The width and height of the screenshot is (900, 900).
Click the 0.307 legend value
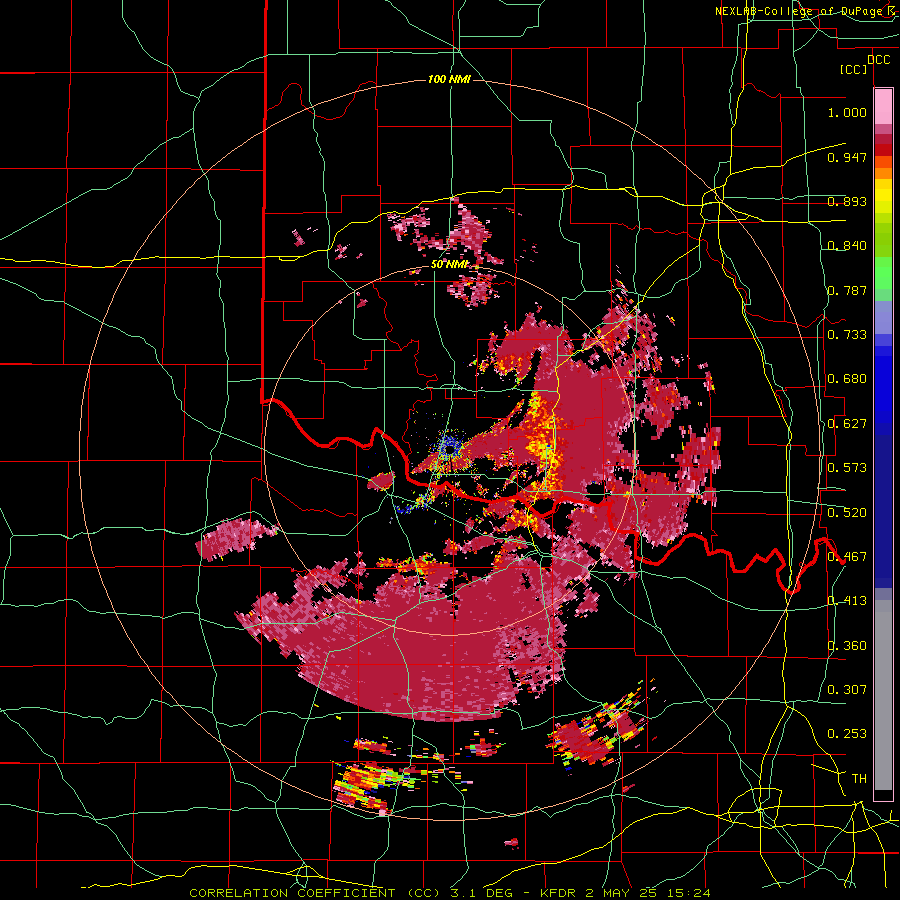point(847,690)
